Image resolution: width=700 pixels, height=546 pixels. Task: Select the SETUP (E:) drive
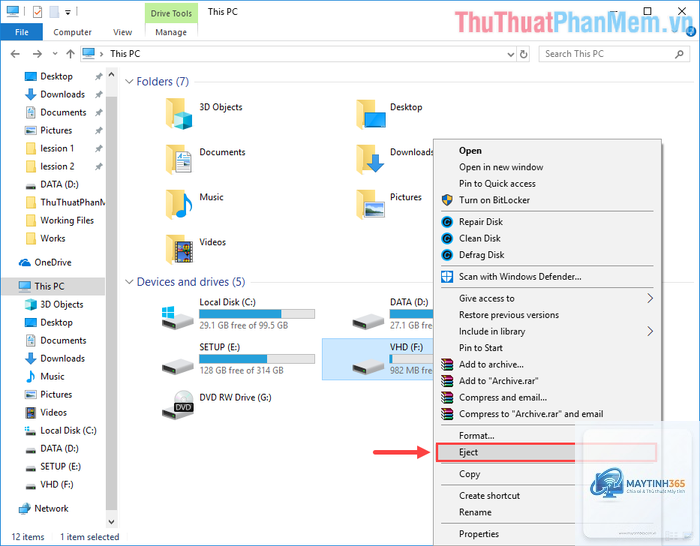point(238,359)
